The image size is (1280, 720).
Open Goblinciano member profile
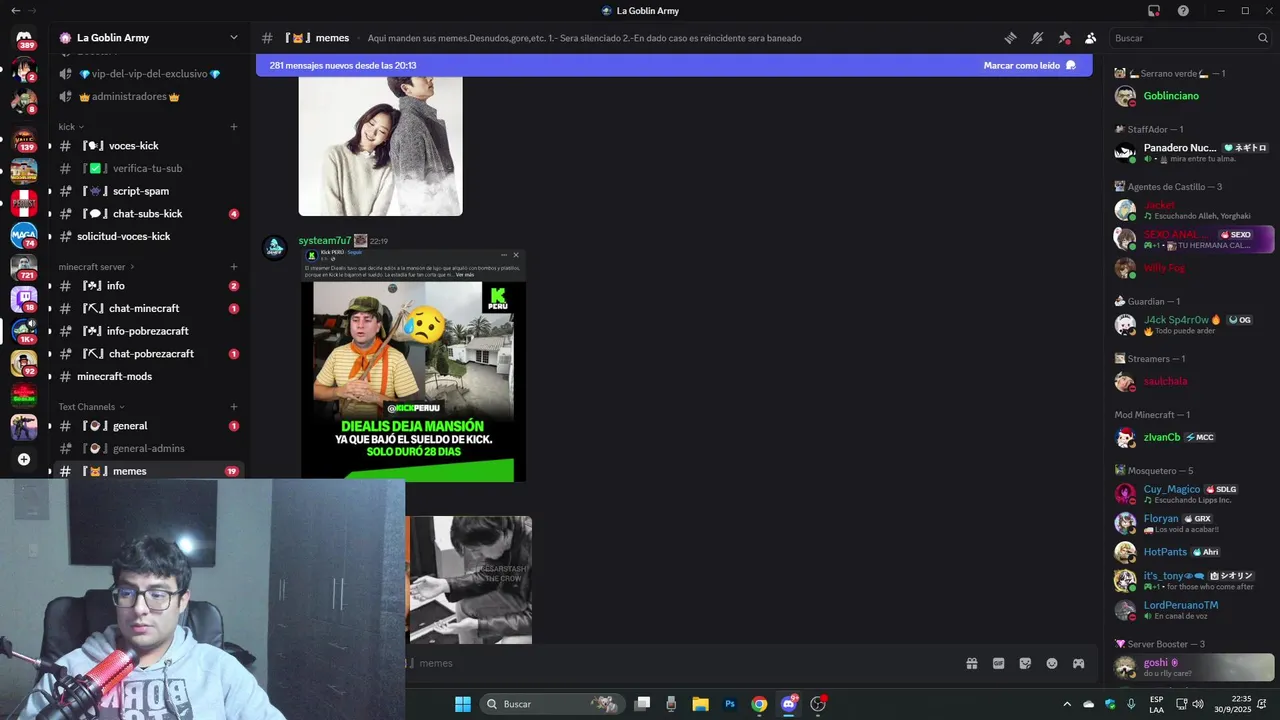click(x=1194, y=96)
